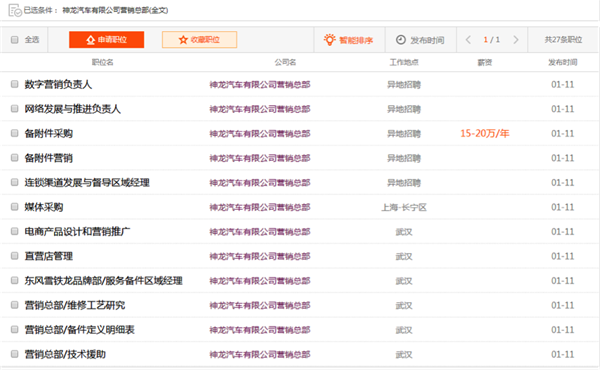Click date 01-11 in 备附件采购 row
600x370 pixels.
[562, 134]
